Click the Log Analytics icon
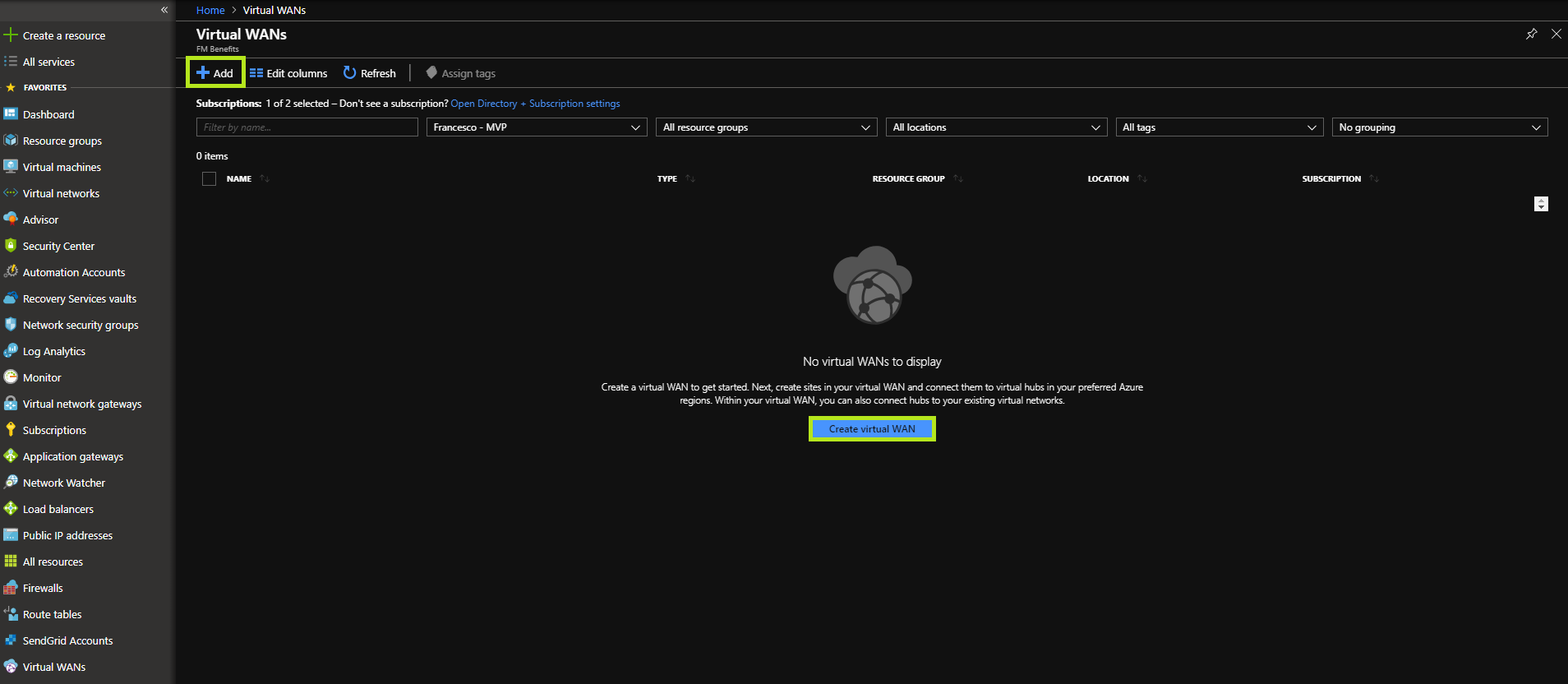Viewport: 1568px width, 684px height. 11,351
